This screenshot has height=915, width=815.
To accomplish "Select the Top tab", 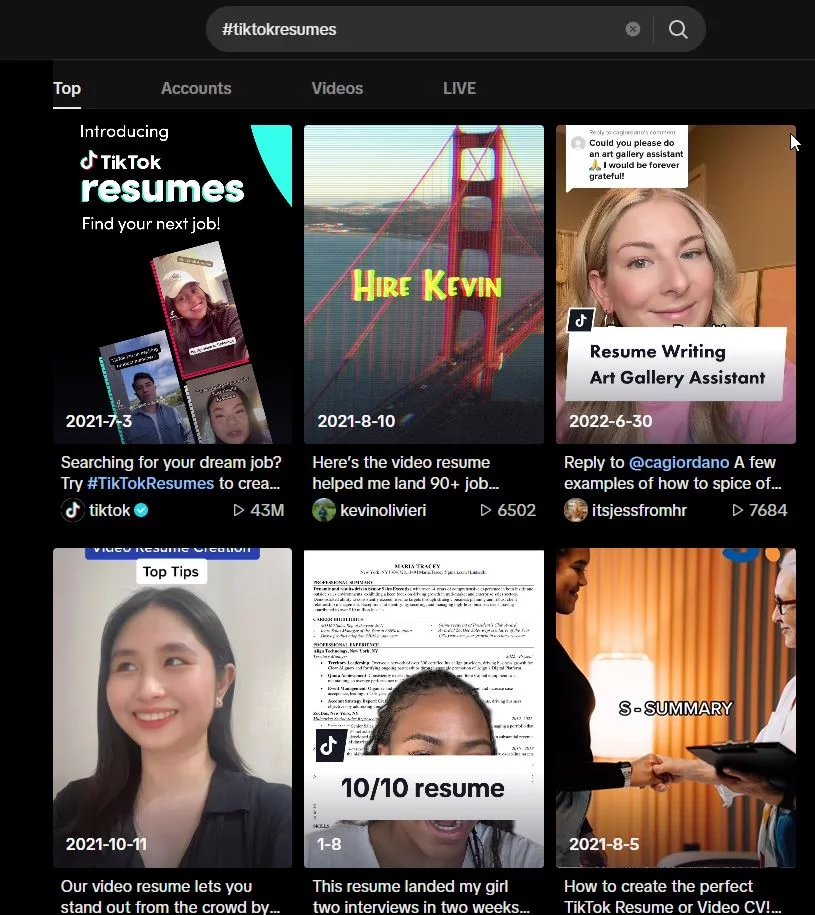I will click(x=66, y=88).
